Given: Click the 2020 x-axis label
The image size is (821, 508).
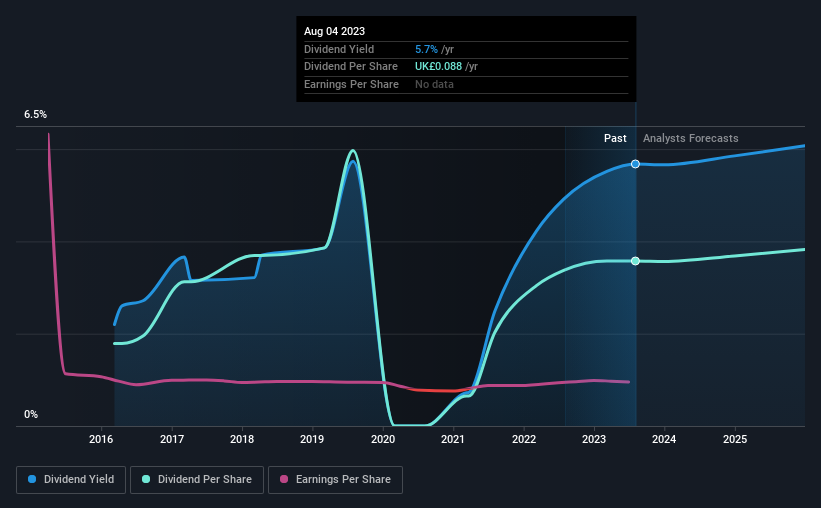Looking at the screenshot, I should 383,439.
